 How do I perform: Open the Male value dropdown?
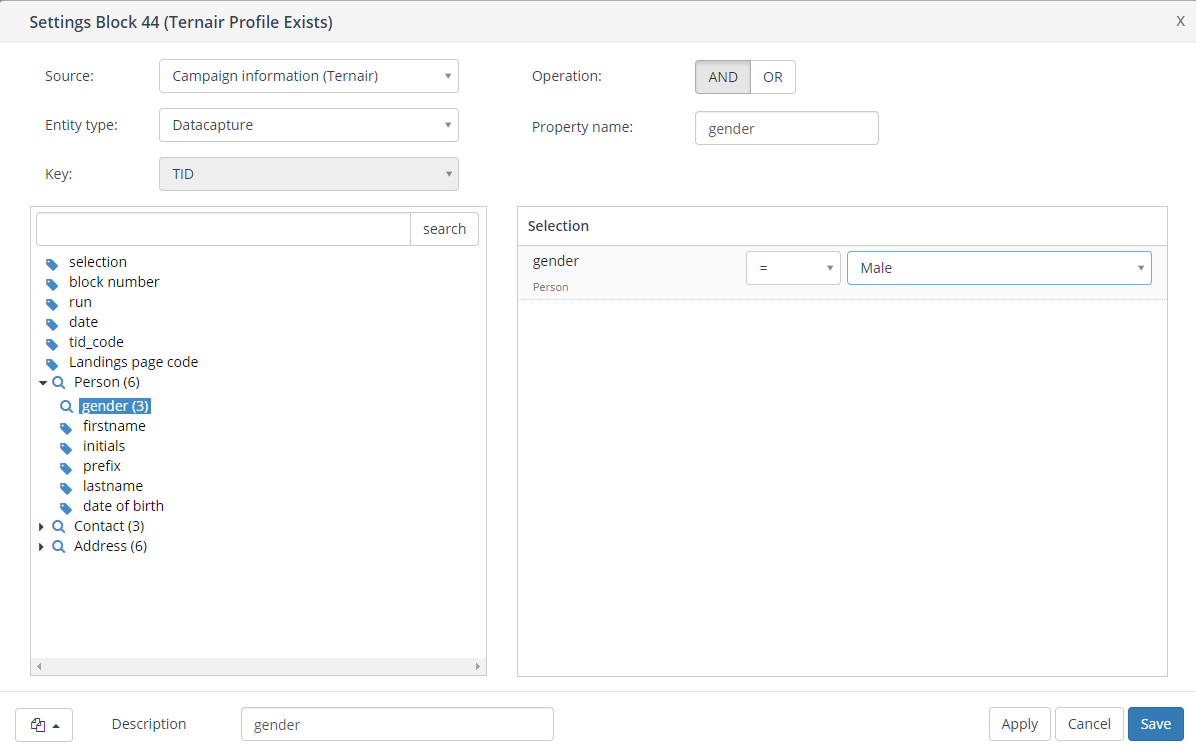[x=998, y=268]
